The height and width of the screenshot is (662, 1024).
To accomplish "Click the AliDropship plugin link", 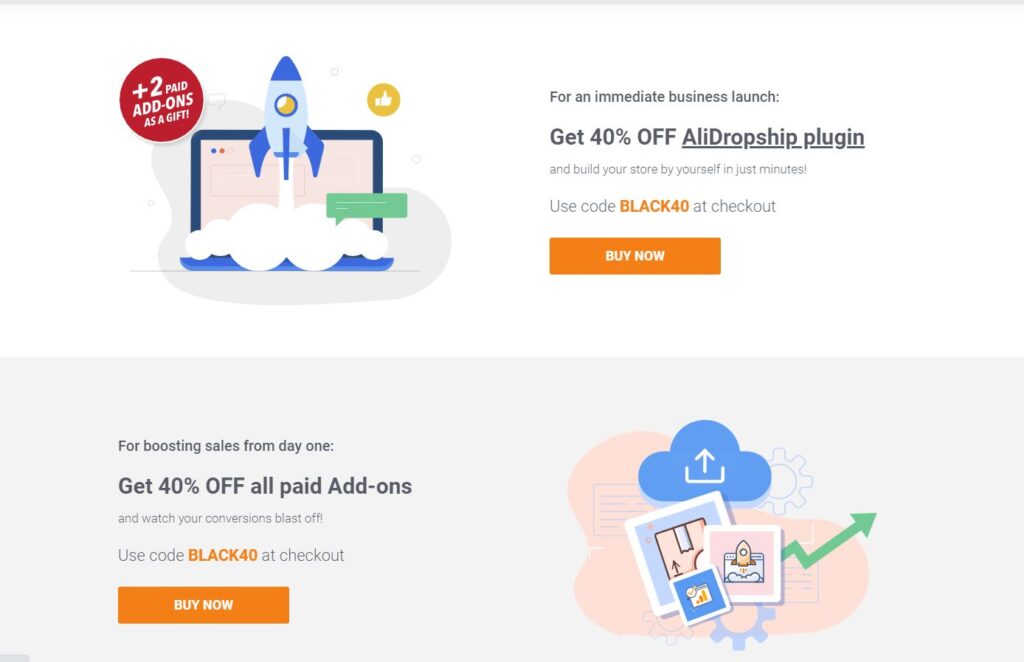I will coord(773,137).
